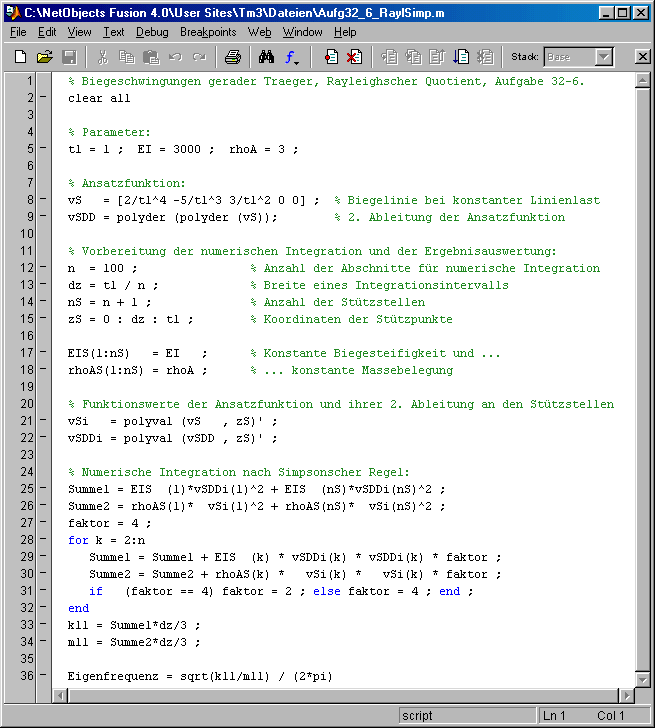Toggle the breakpoint marker at line 5
Image resolution: width=655 pixels, height=728 pixels.
(x=43, y=148)
